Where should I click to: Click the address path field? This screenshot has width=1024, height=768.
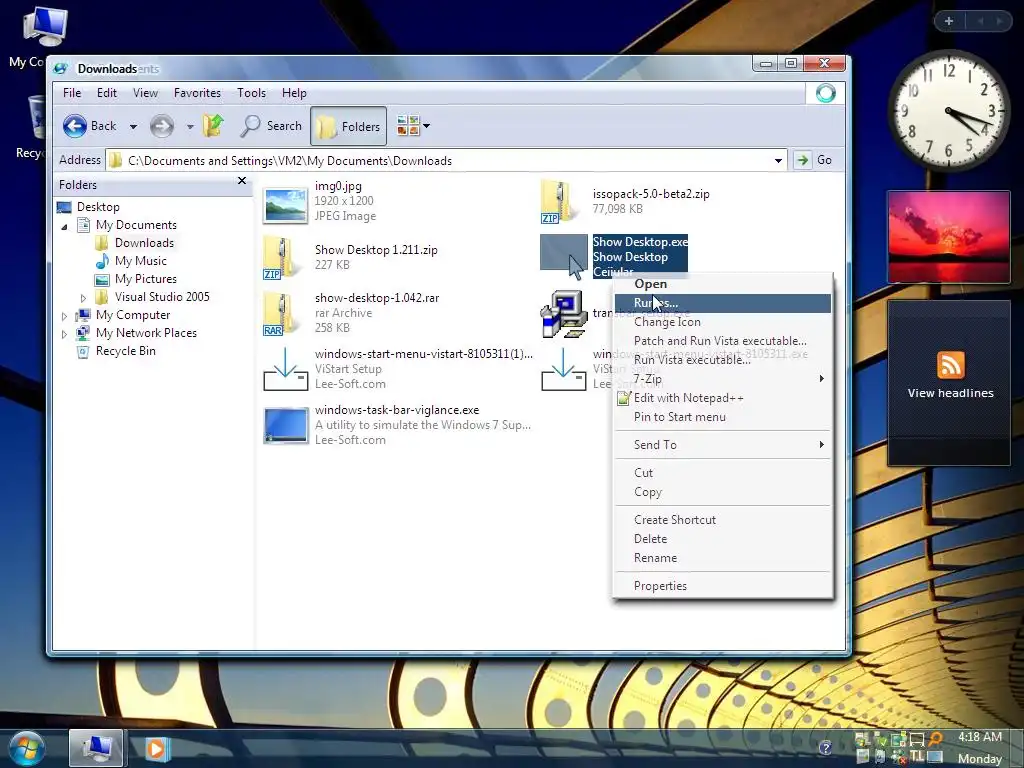(441, 161)
